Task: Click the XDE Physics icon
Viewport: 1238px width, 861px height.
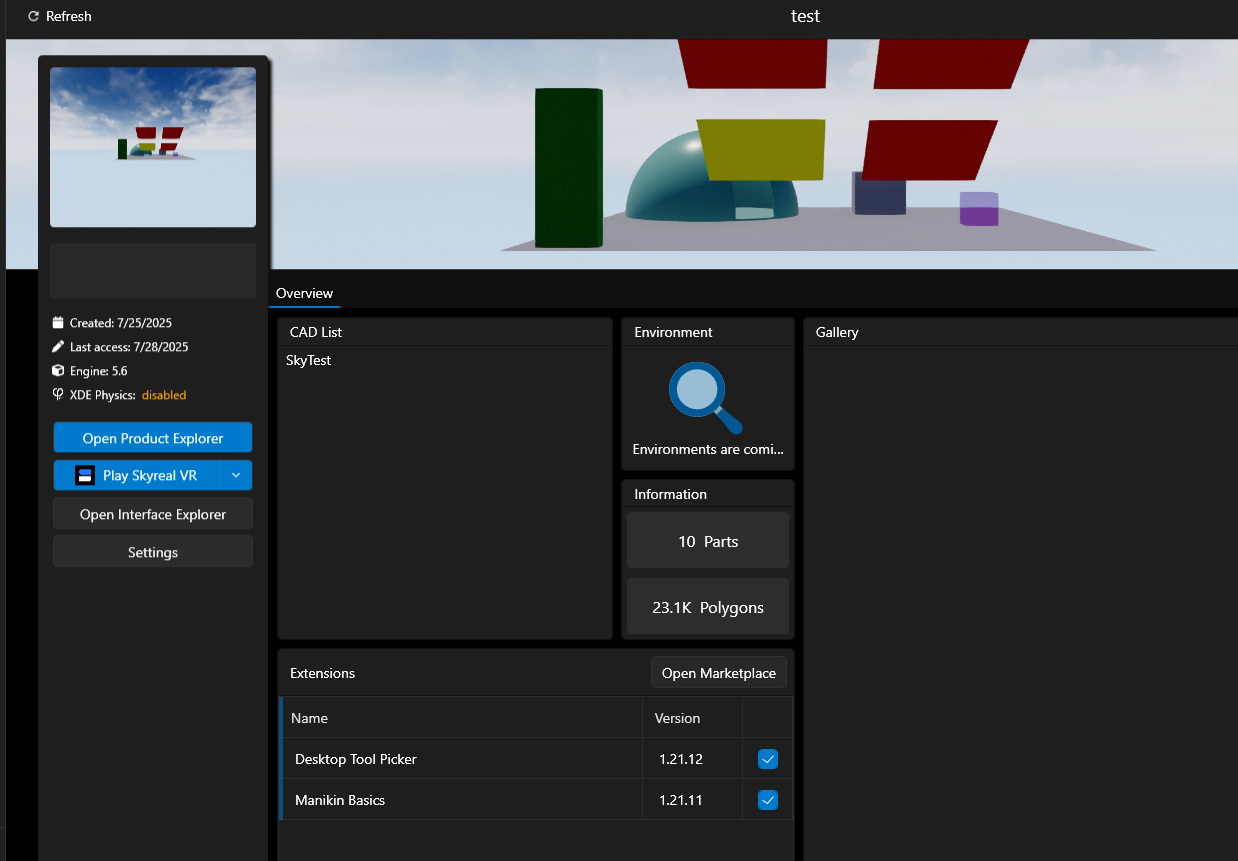Action: [58, 395]
